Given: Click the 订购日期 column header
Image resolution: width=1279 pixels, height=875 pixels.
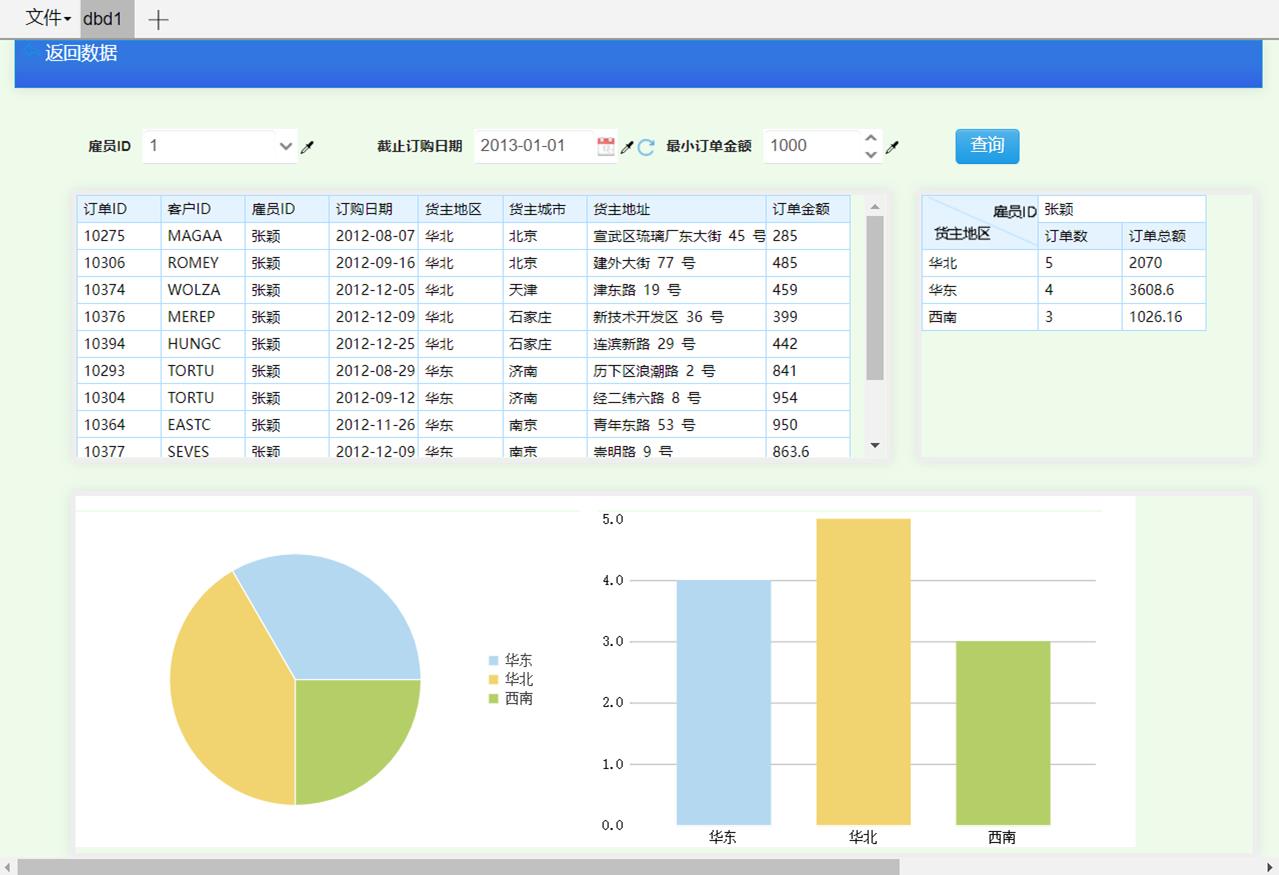Looking at the screenshot, I should 374,209.
